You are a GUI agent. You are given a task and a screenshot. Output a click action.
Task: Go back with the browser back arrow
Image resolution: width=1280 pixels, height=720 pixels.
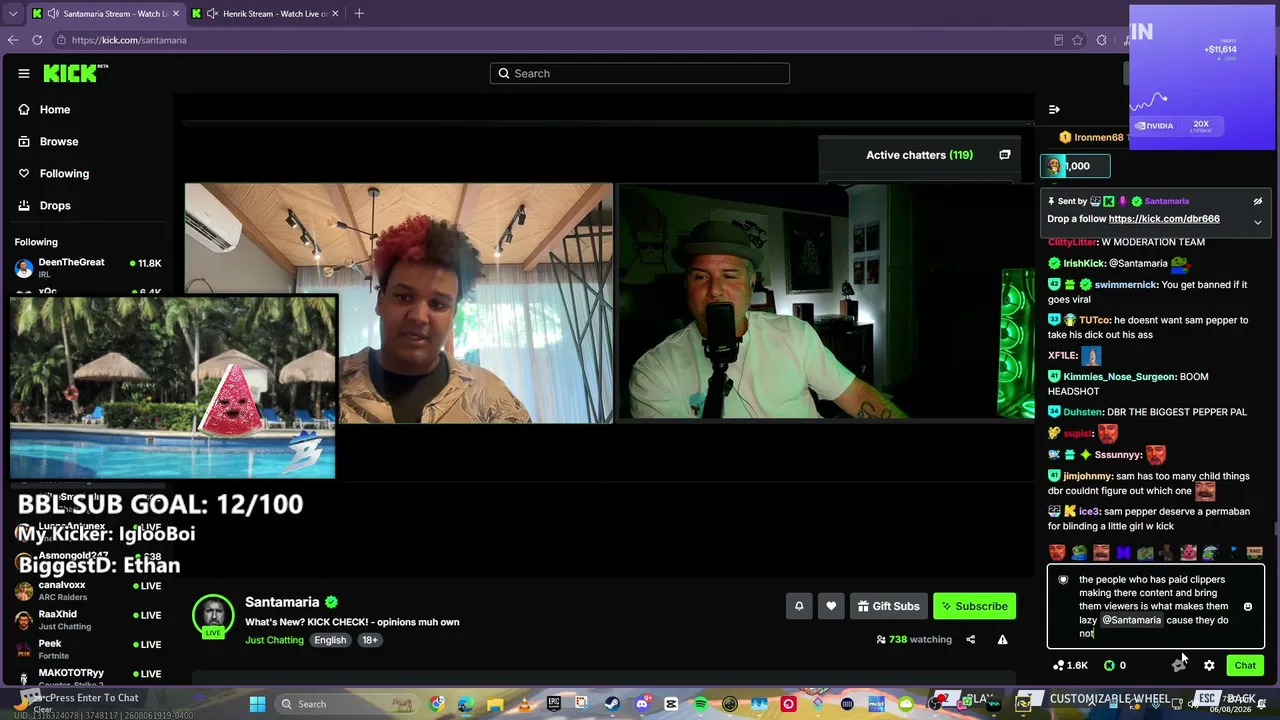coord(13,40)
